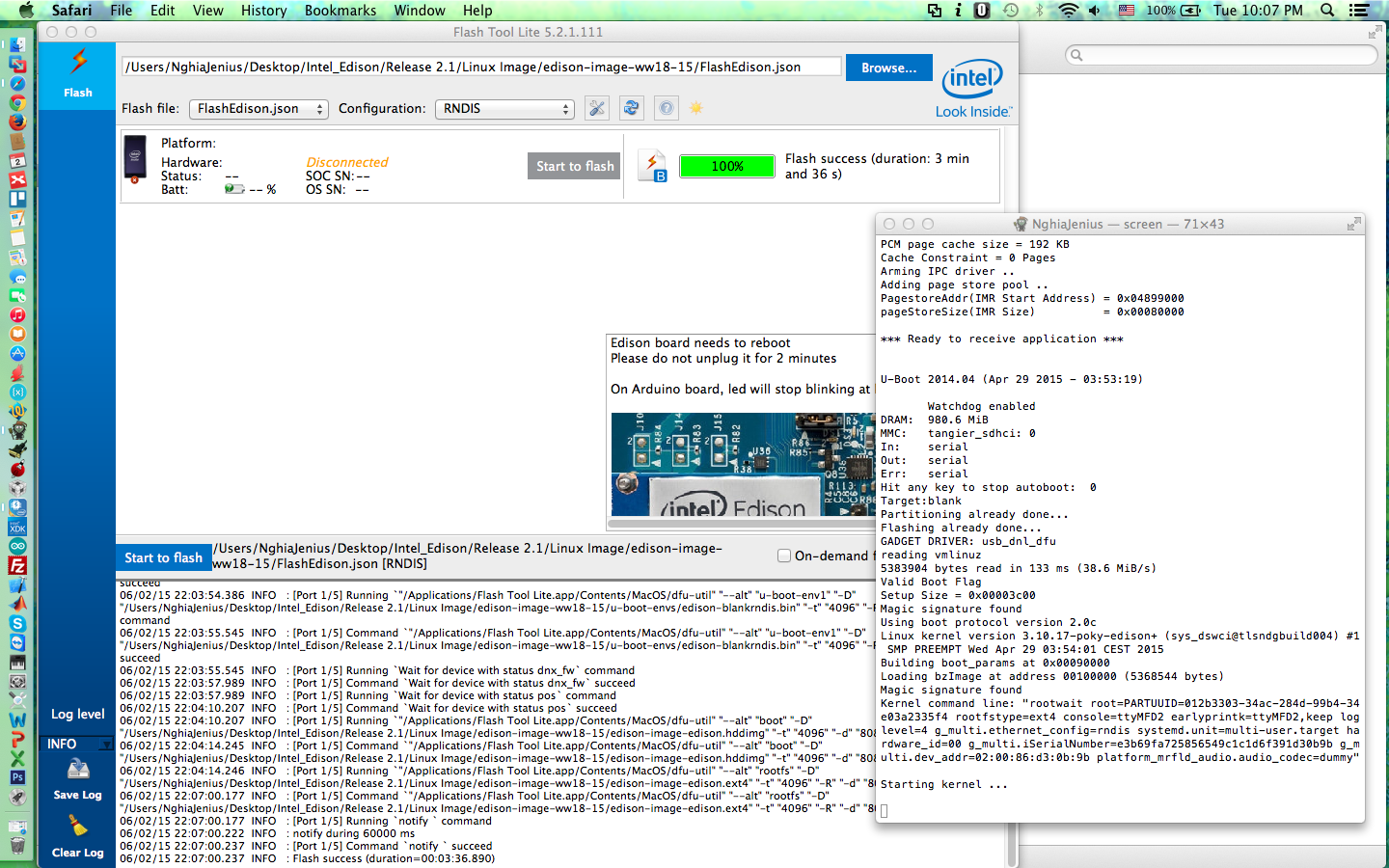The image size is (1389, 868).
Task: Open the History menu
Action: tap(263, 11)
